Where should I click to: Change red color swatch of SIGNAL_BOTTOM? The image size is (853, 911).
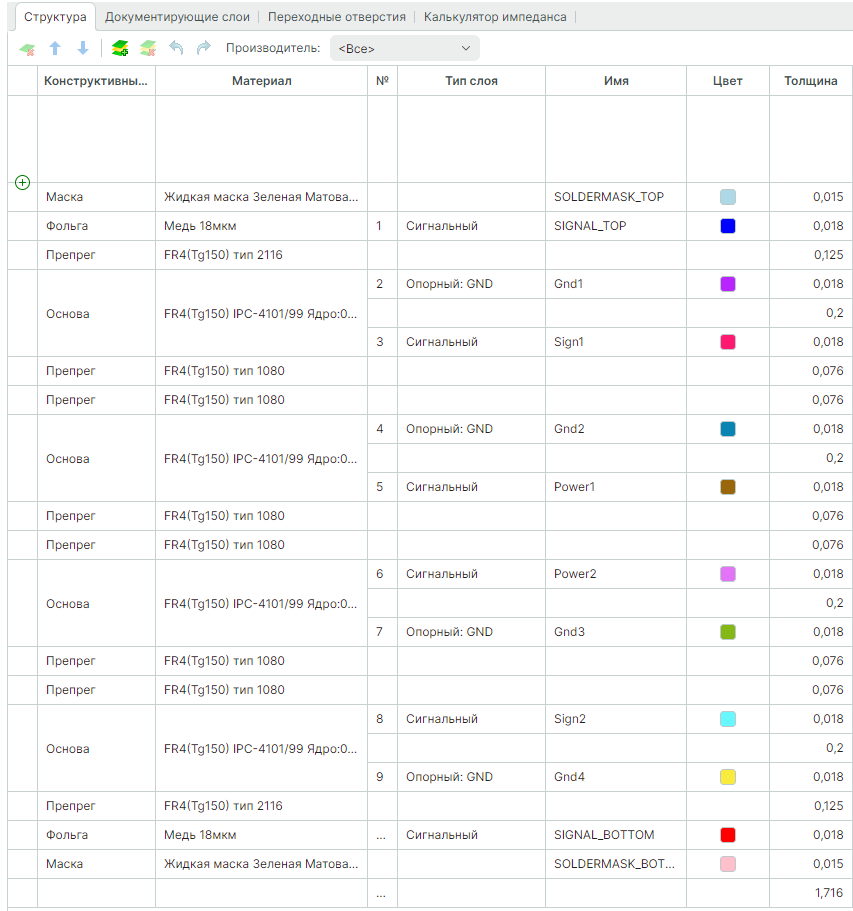pyautogui.click(x=727, y=835)
